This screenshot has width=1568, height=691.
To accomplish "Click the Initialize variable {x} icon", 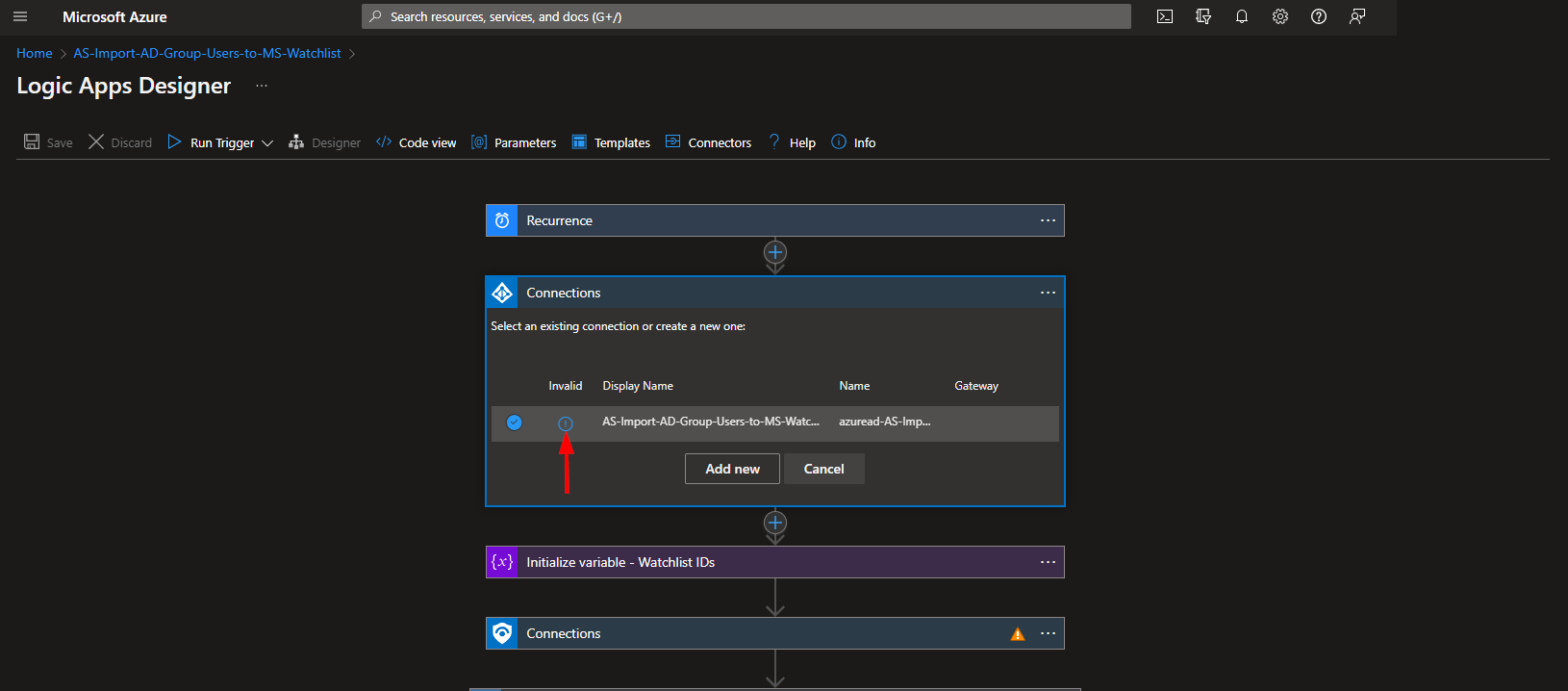I will [502, 562].
